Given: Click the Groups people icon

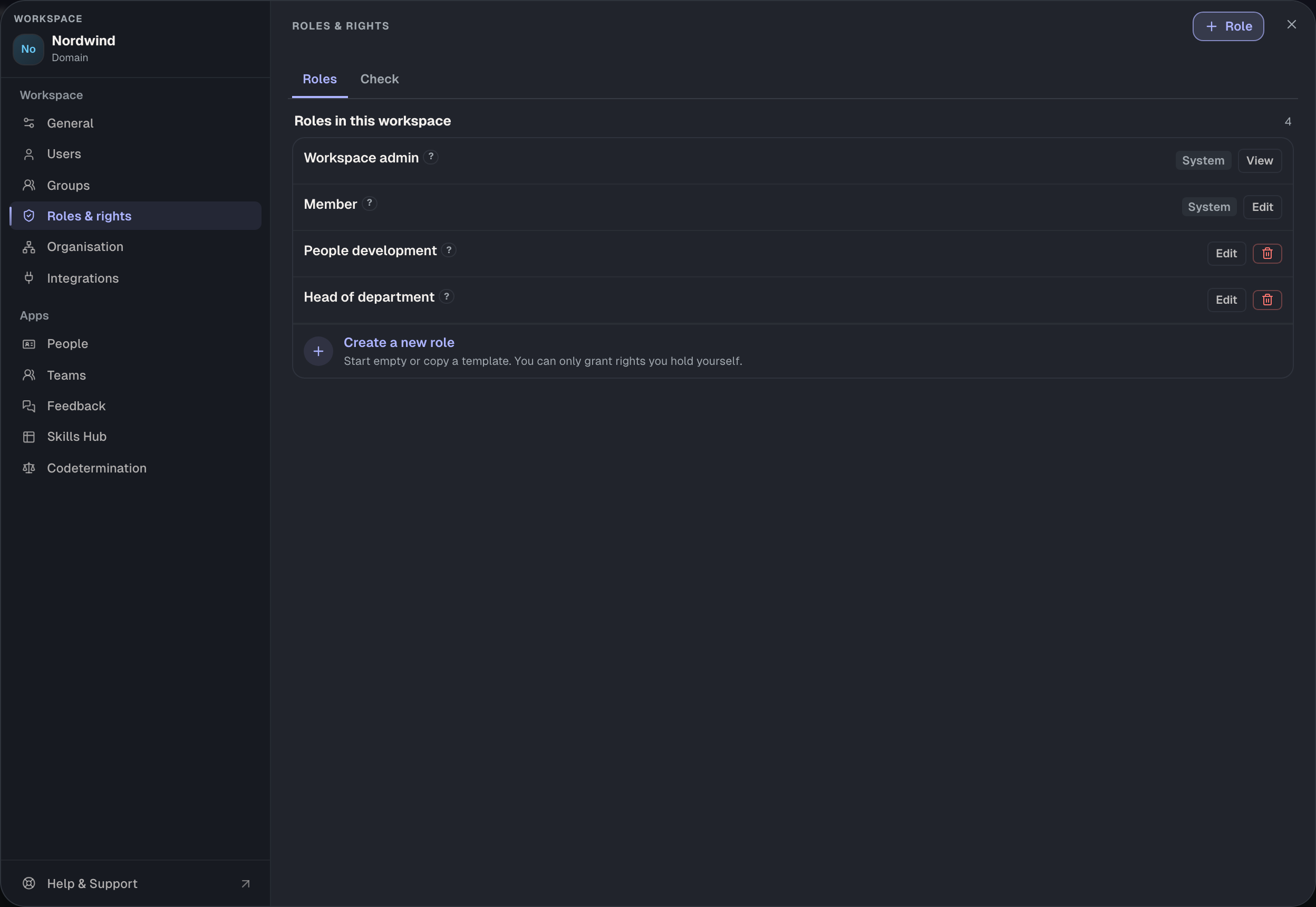Looking at the screenshot, I should tap(29, 185).
